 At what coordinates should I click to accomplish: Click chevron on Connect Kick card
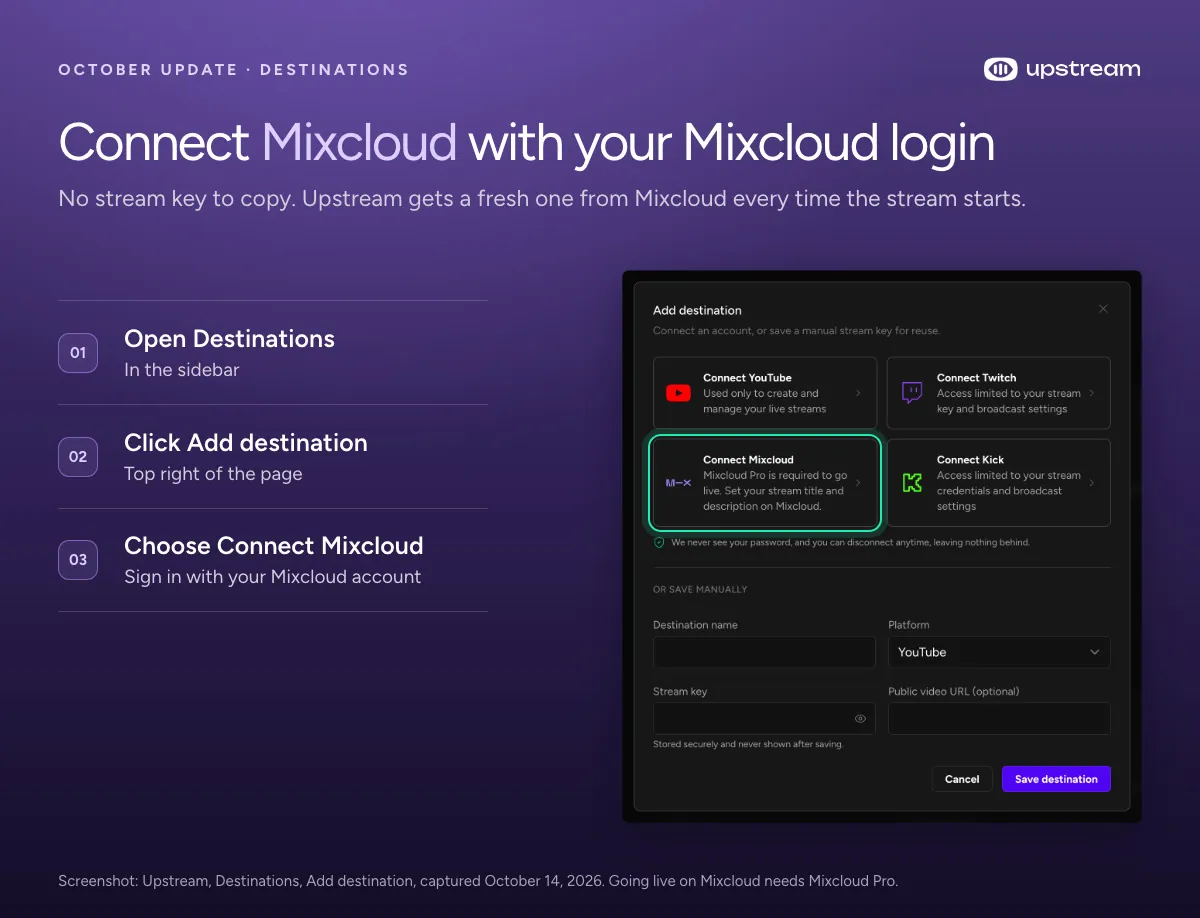(1091, 483)
